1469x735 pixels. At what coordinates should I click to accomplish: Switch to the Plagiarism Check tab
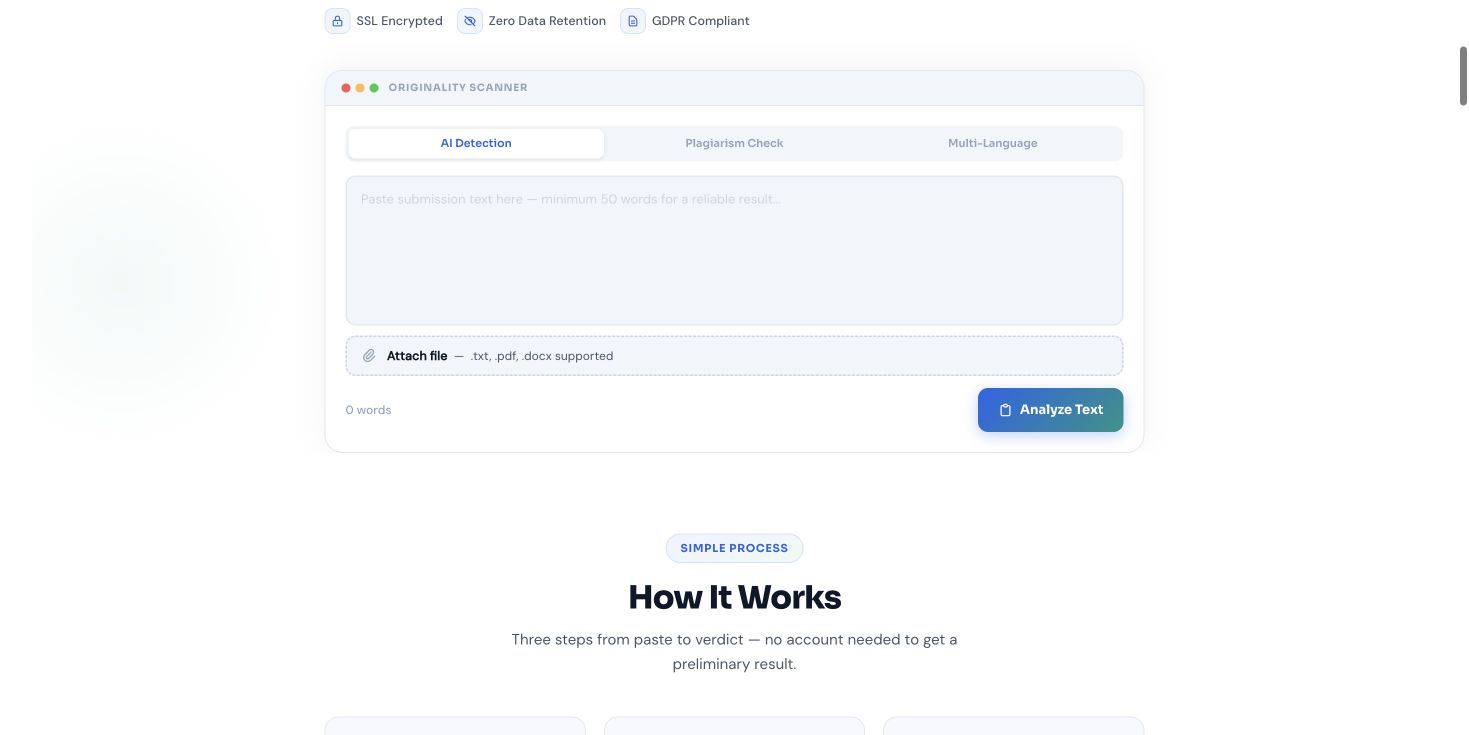(x=734, y=143)
